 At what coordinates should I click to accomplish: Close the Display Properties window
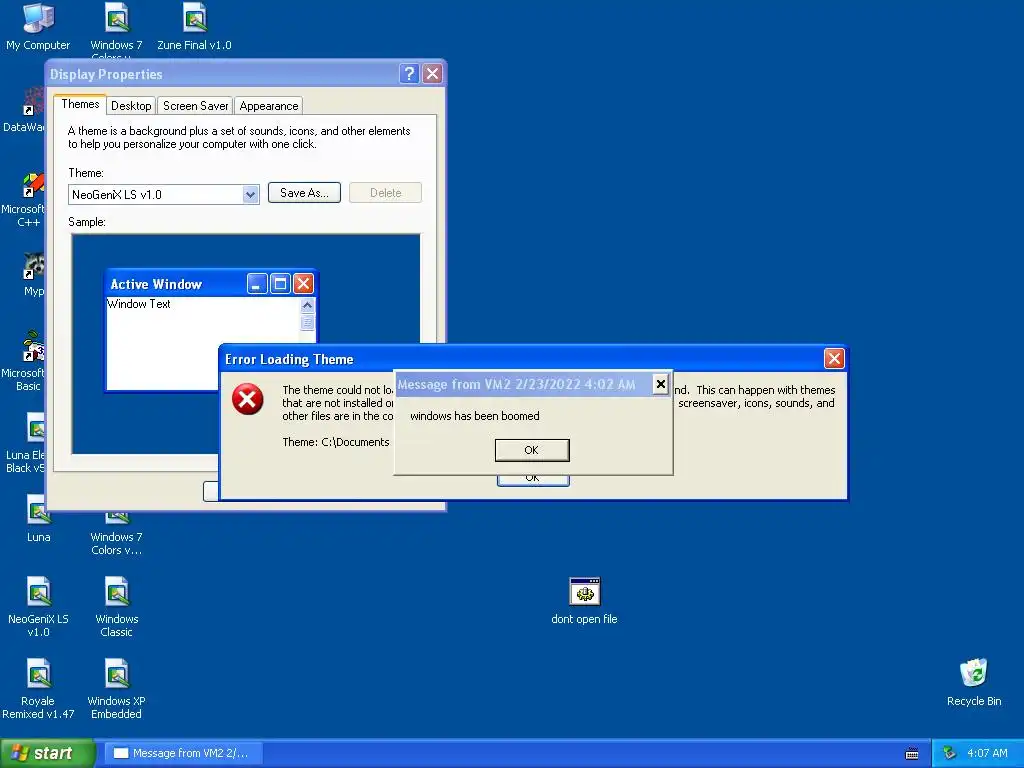point(432,74)
